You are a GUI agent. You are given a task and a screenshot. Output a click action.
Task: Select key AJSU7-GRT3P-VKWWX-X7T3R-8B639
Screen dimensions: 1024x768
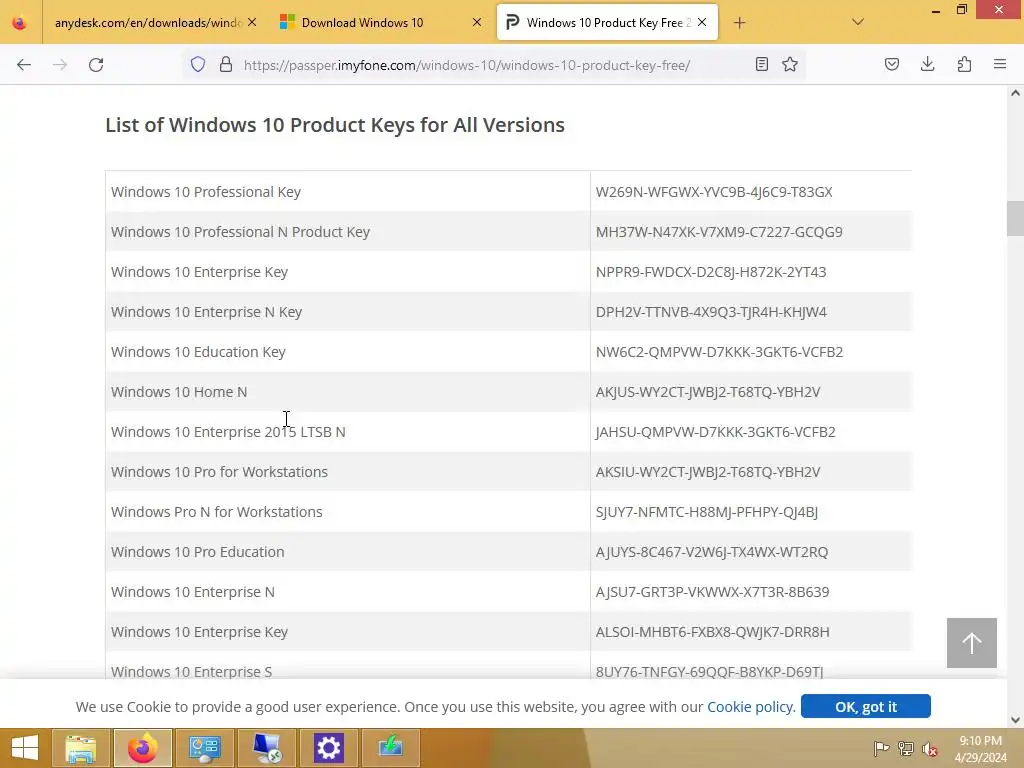[712, 592]
